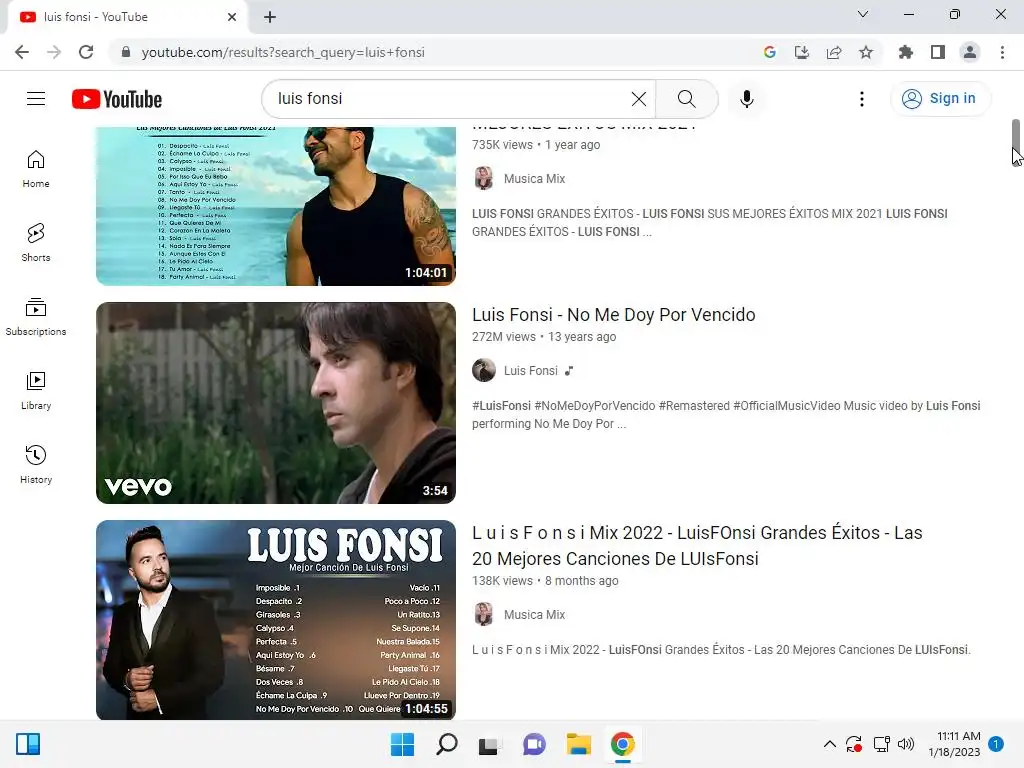
Task: Open No Me Doy Por Vencido thumbnail
Action: click(276, 402)
